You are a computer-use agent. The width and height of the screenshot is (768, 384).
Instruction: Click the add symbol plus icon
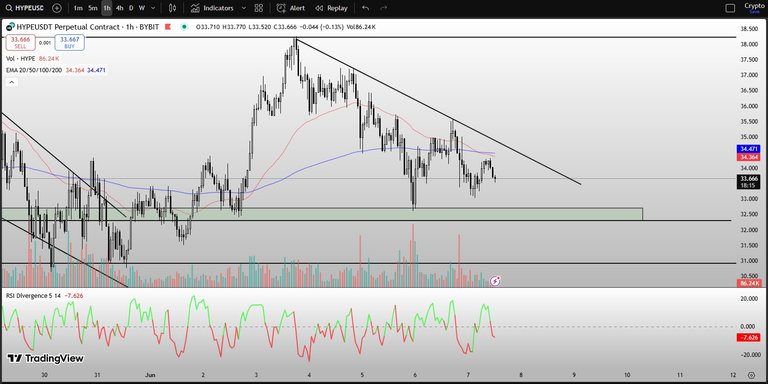[x=57, y=8]
